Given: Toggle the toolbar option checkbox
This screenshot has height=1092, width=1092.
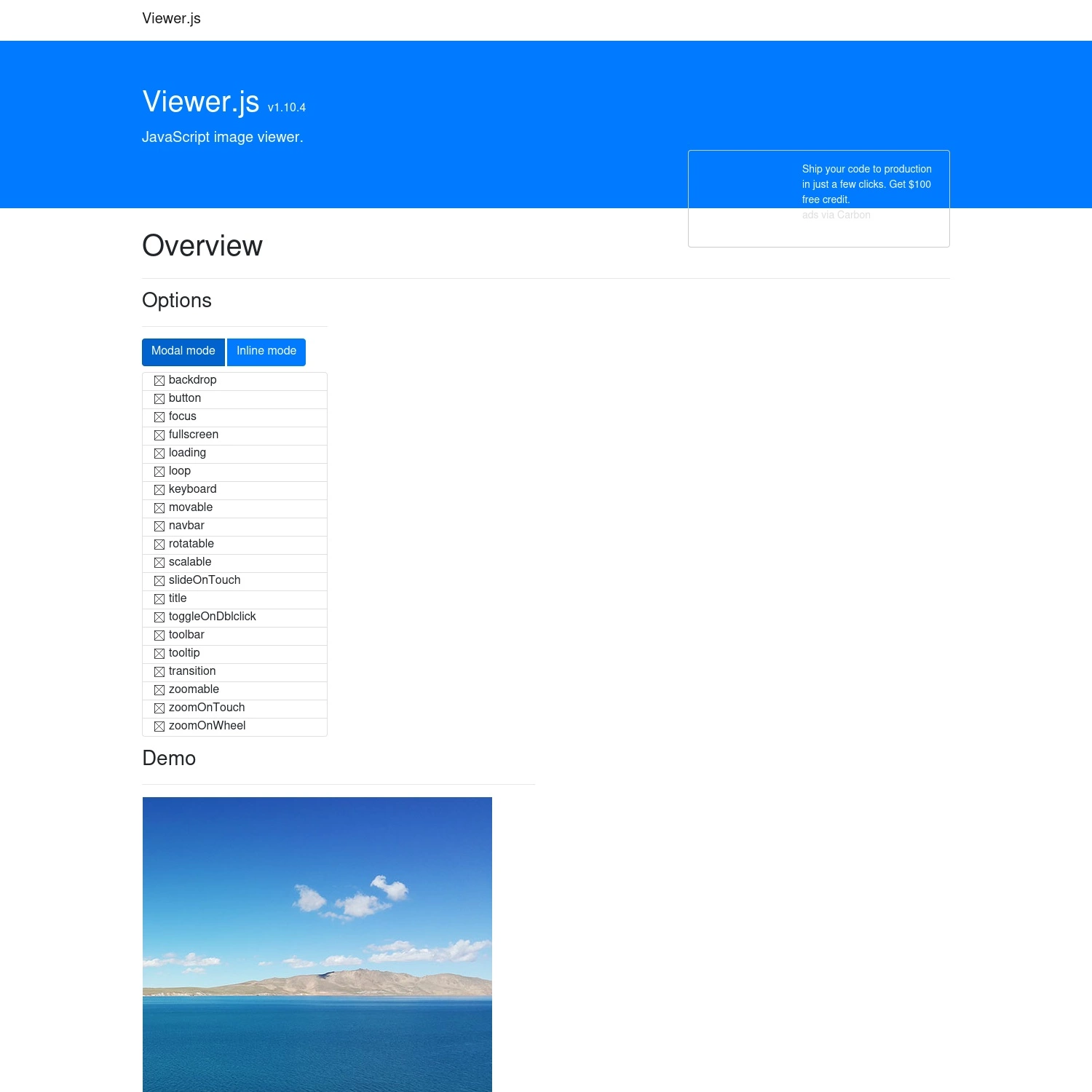Looking at the screenshot, I should pos(159,636).
